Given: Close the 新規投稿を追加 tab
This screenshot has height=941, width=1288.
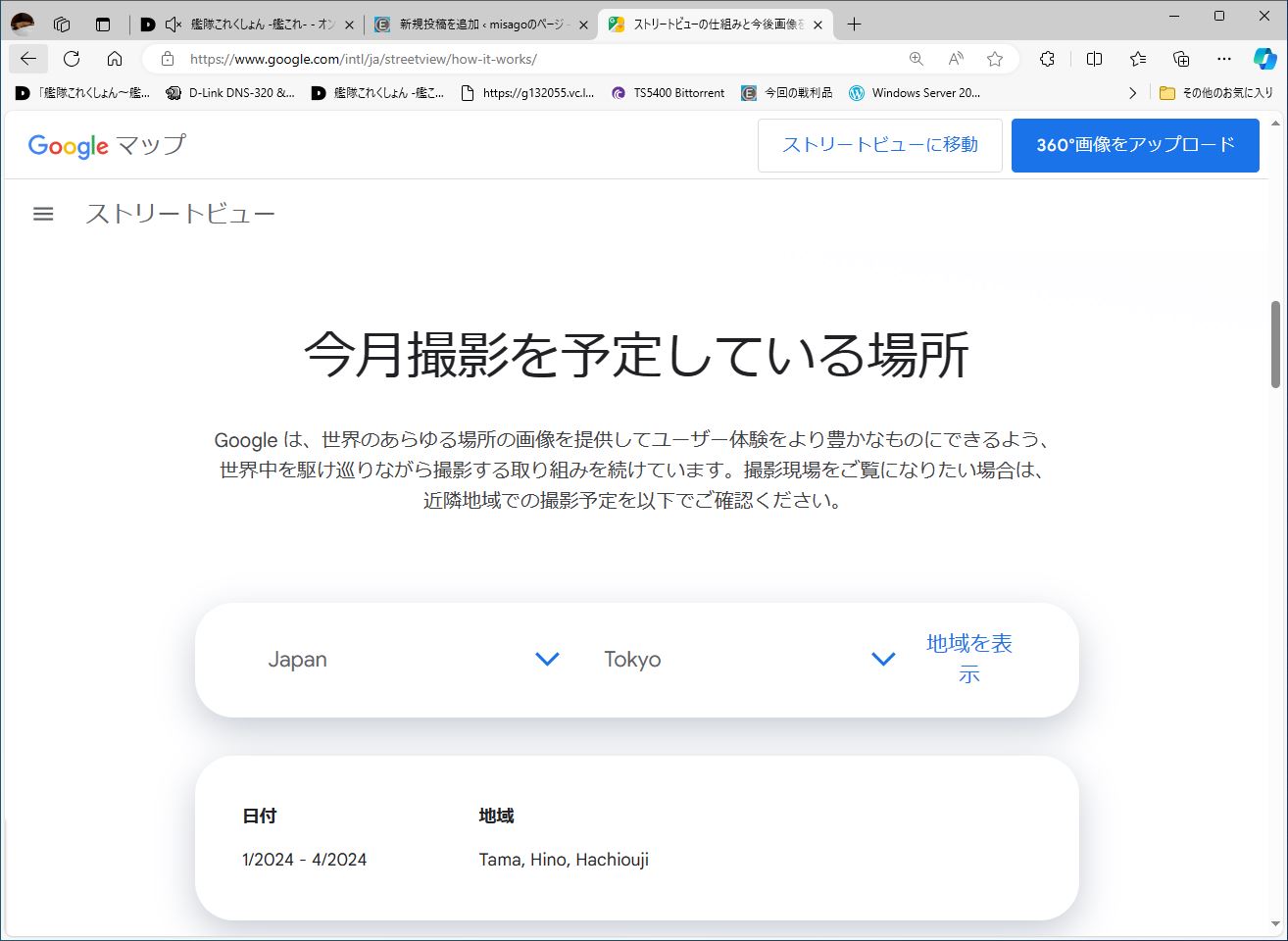Looking at the screenshot, I should pos(583,25).
